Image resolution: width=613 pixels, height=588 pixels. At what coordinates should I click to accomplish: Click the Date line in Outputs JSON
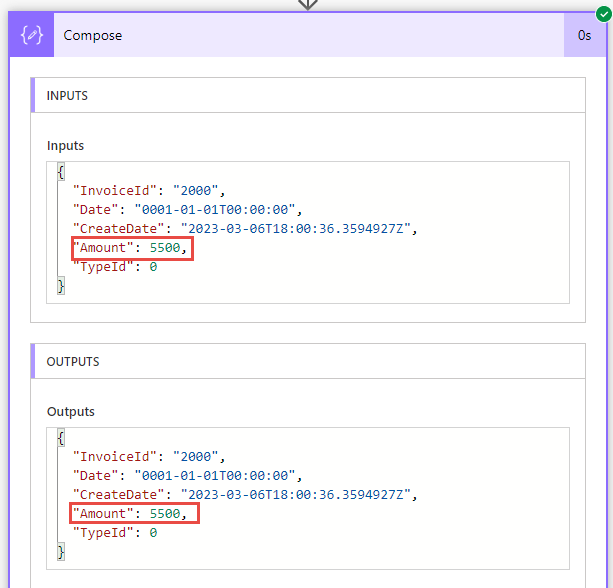pos(188,476)
